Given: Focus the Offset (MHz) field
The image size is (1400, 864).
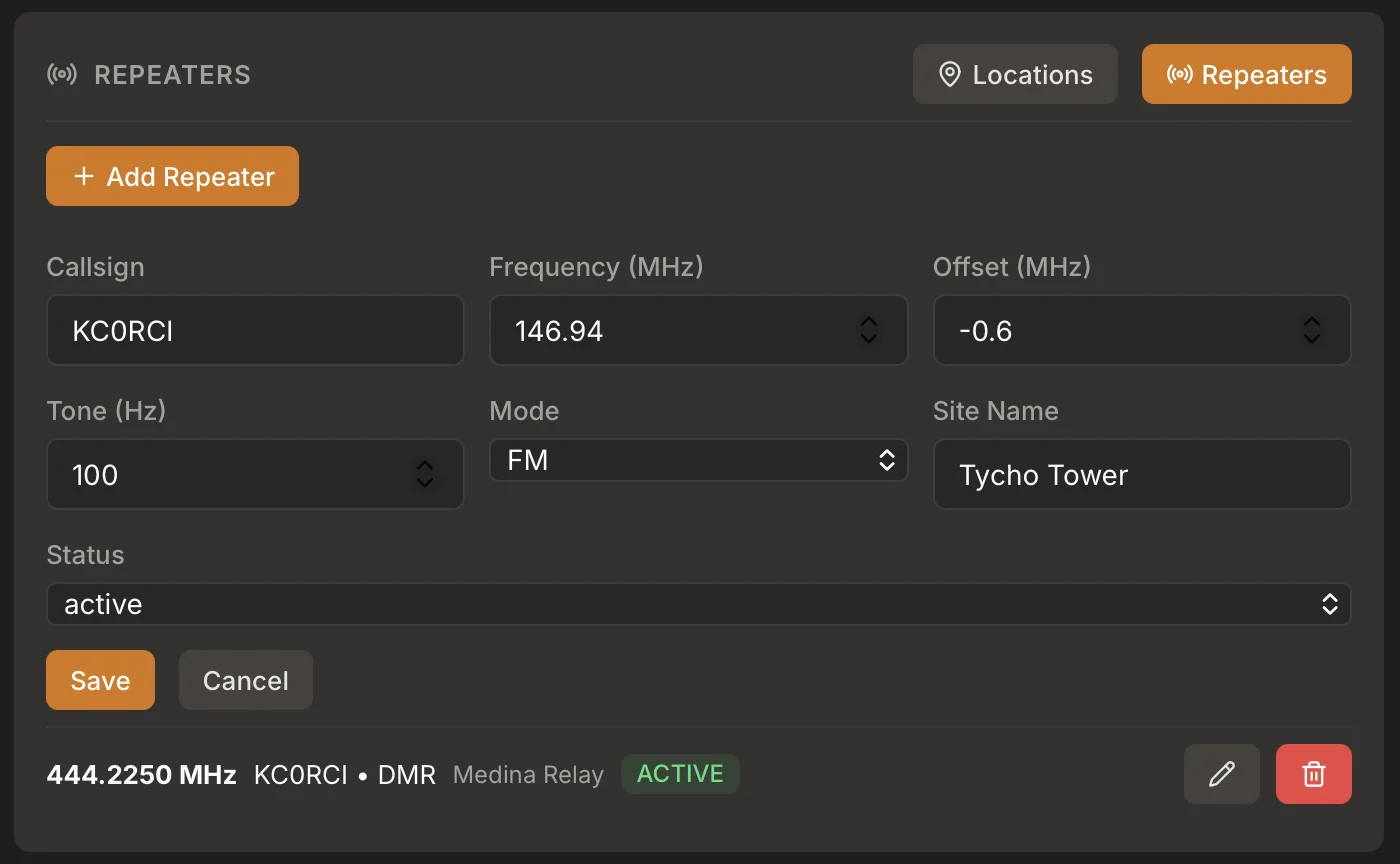Looking at the screenshot, I should click(x=1142, y=330).
